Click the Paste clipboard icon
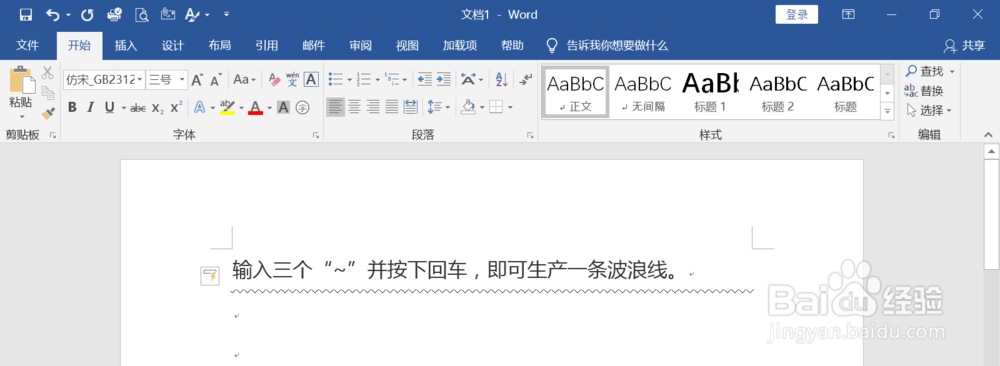Screen dimensions: 1000x366 pos(22,80)
